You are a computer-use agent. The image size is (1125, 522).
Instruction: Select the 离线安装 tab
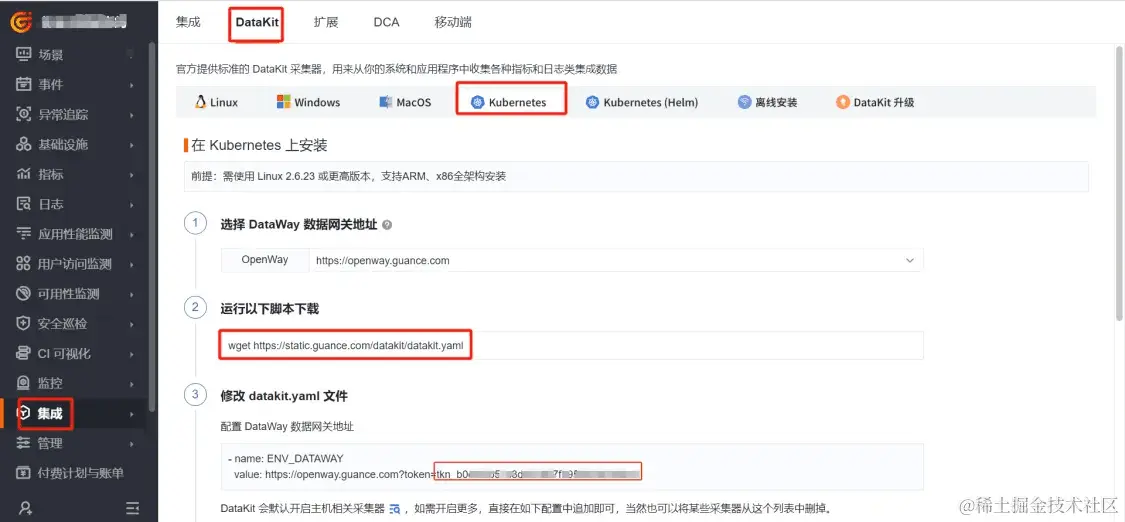click(x=767, y=102)
